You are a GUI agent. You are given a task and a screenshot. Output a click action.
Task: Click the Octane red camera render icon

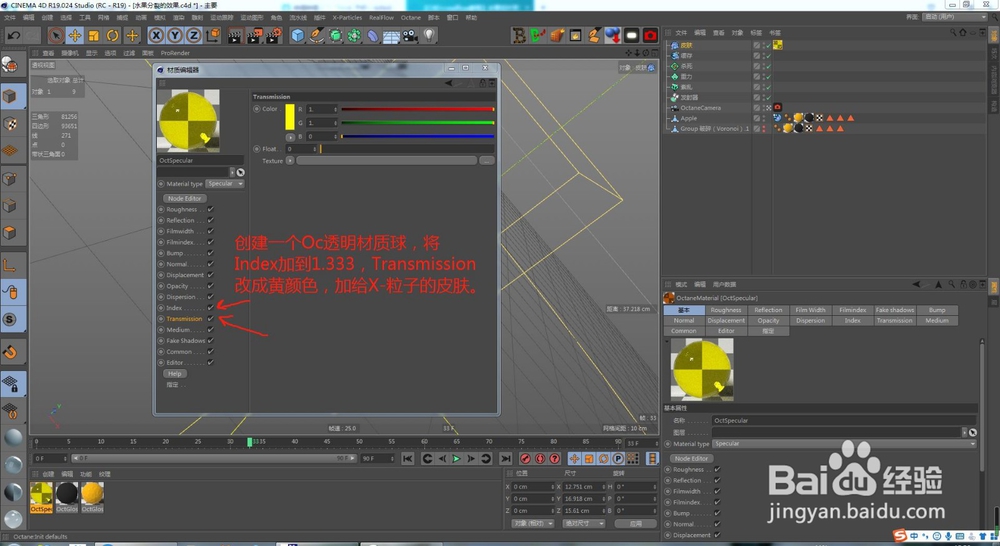click(650, 36)
